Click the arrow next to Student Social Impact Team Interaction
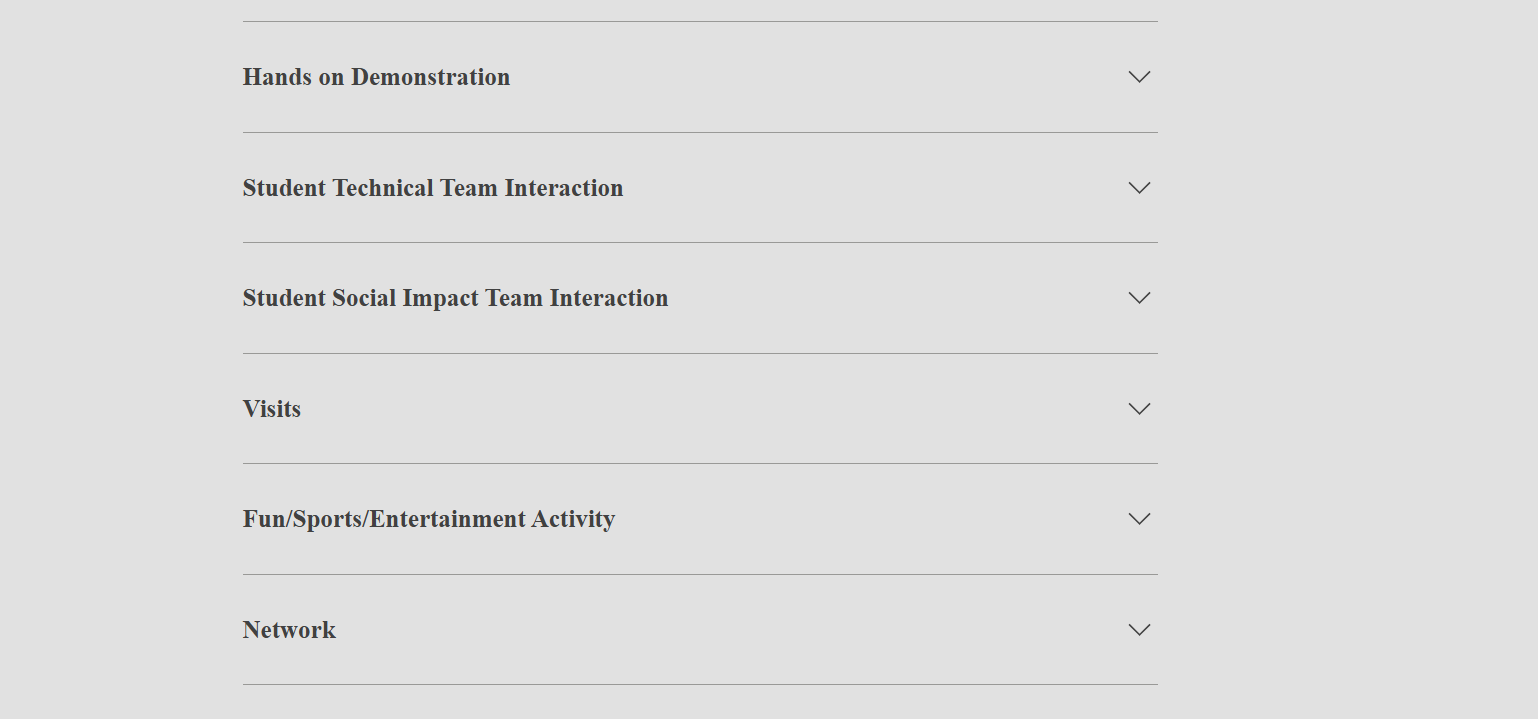1538x719 pixels. coord(1139,298)
